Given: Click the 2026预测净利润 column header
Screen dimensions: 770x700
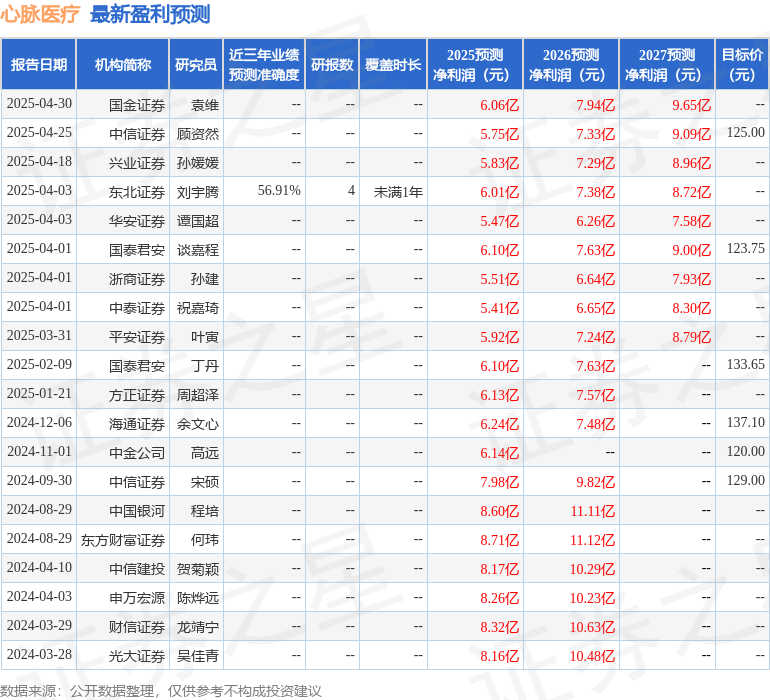Looking at the screenshot, I should tap(571, 64).
